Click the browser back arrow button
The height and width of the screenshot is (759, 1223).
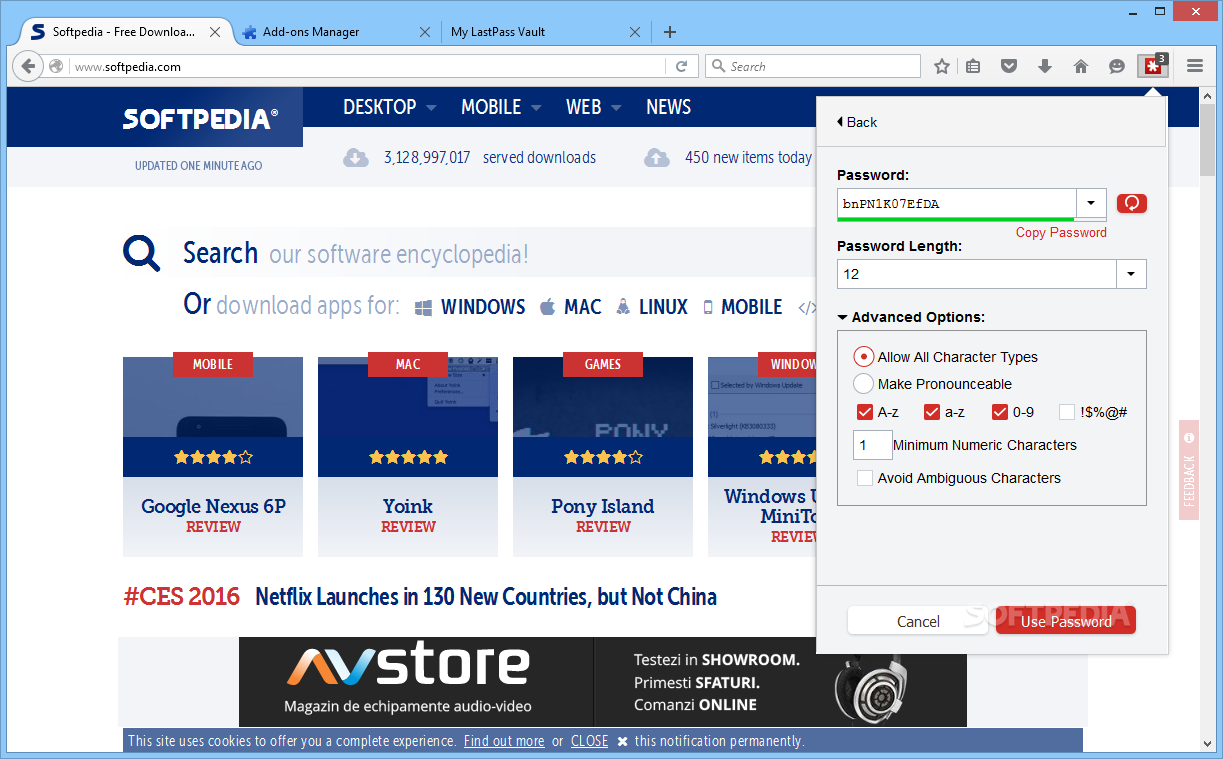28,67
